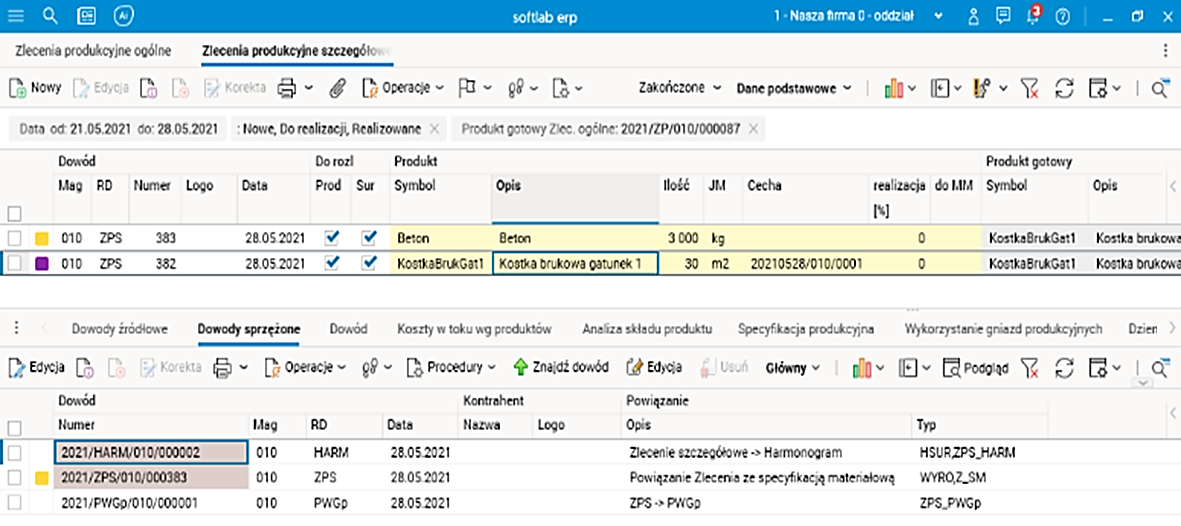Click the Nowy button
This screenshot has height=526, width=1181.
[x=36, y=88]
